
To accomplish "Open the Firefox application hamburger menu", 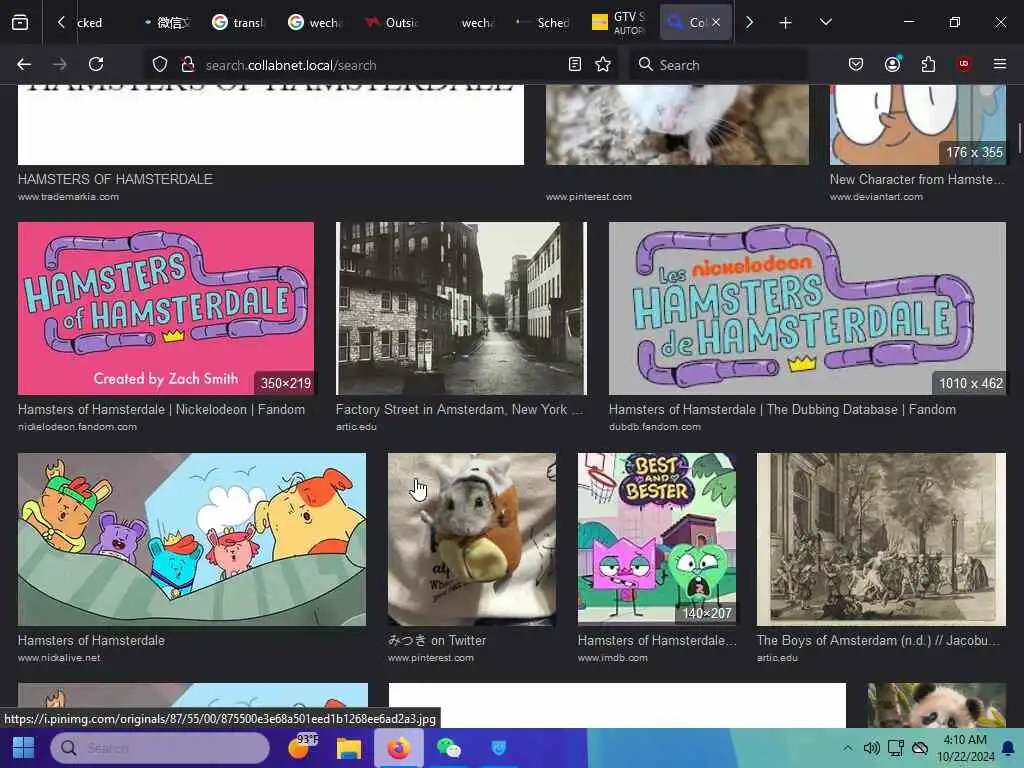I will 1000,64.
